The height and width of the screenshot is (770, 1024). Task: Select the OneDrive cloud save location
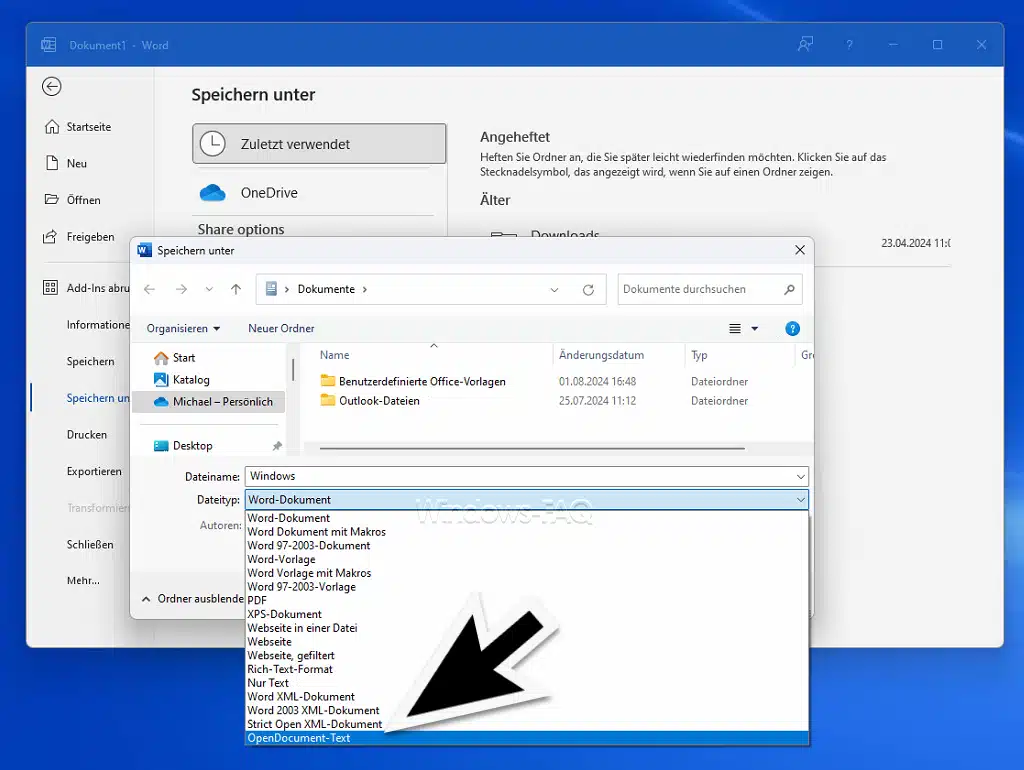(x=268, y=192)
